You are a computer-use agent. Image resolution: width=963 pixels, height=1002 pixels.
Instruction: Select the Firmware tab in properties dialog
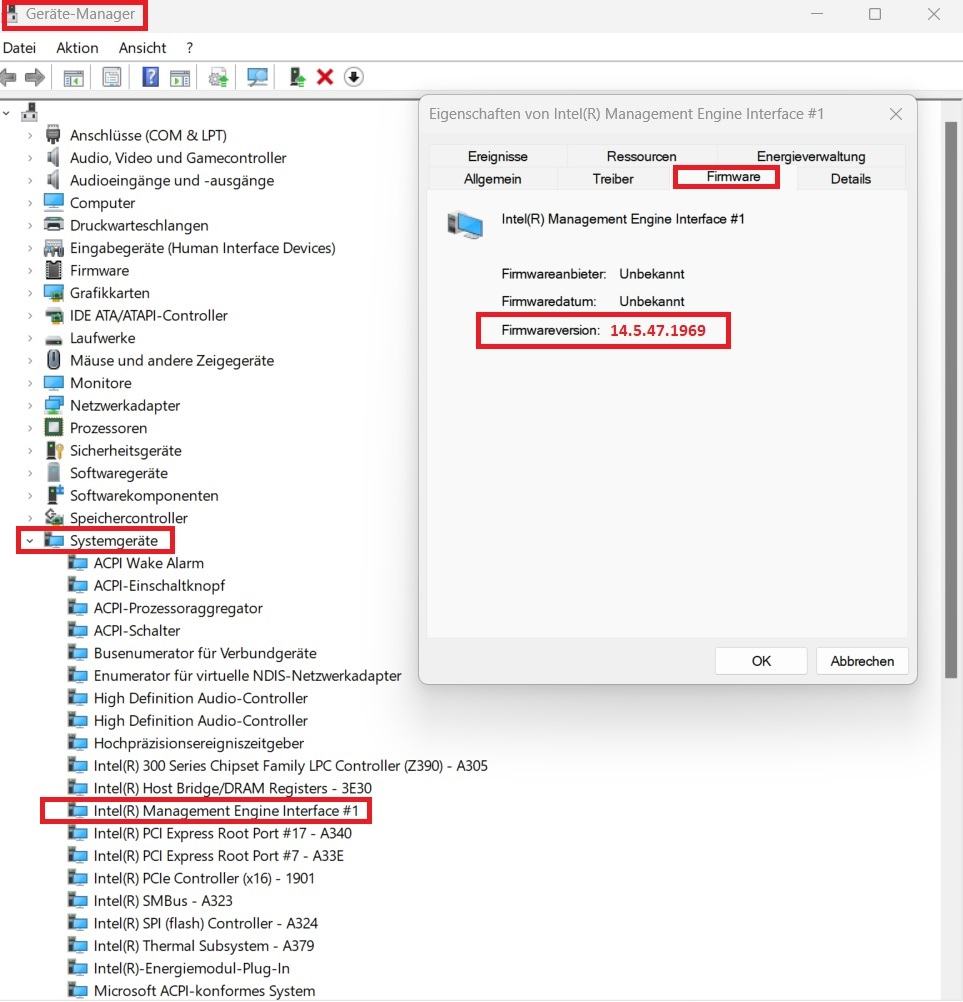pyautogui.click(x=733, y=177)
